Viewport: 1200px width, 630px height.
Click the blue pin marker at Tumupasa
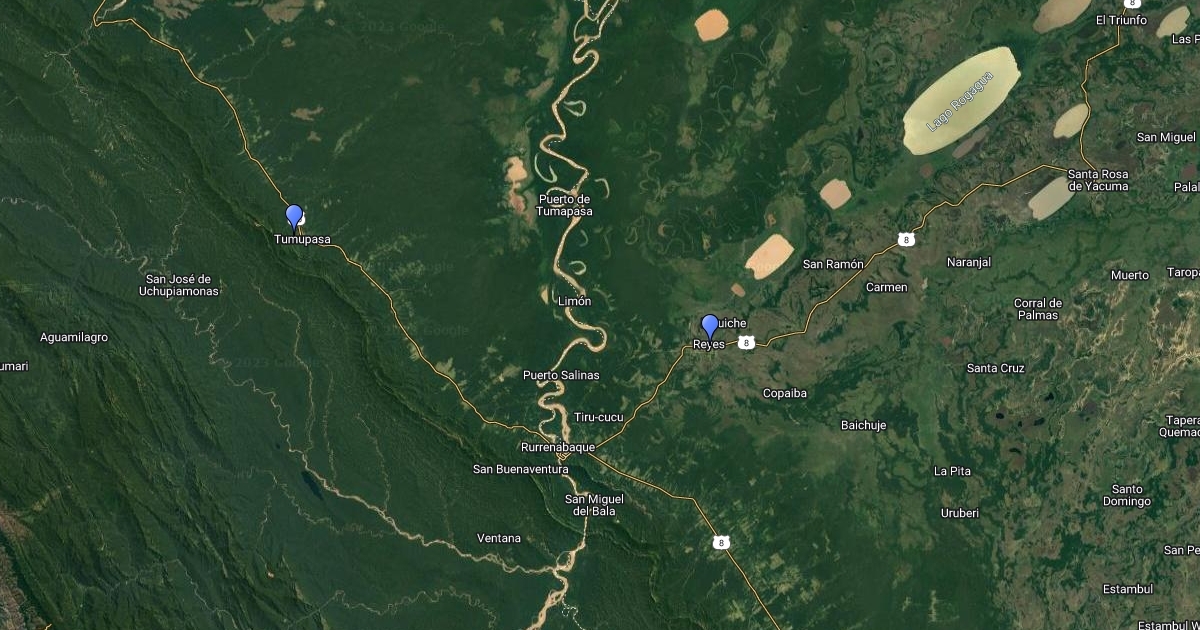(294, 218)
